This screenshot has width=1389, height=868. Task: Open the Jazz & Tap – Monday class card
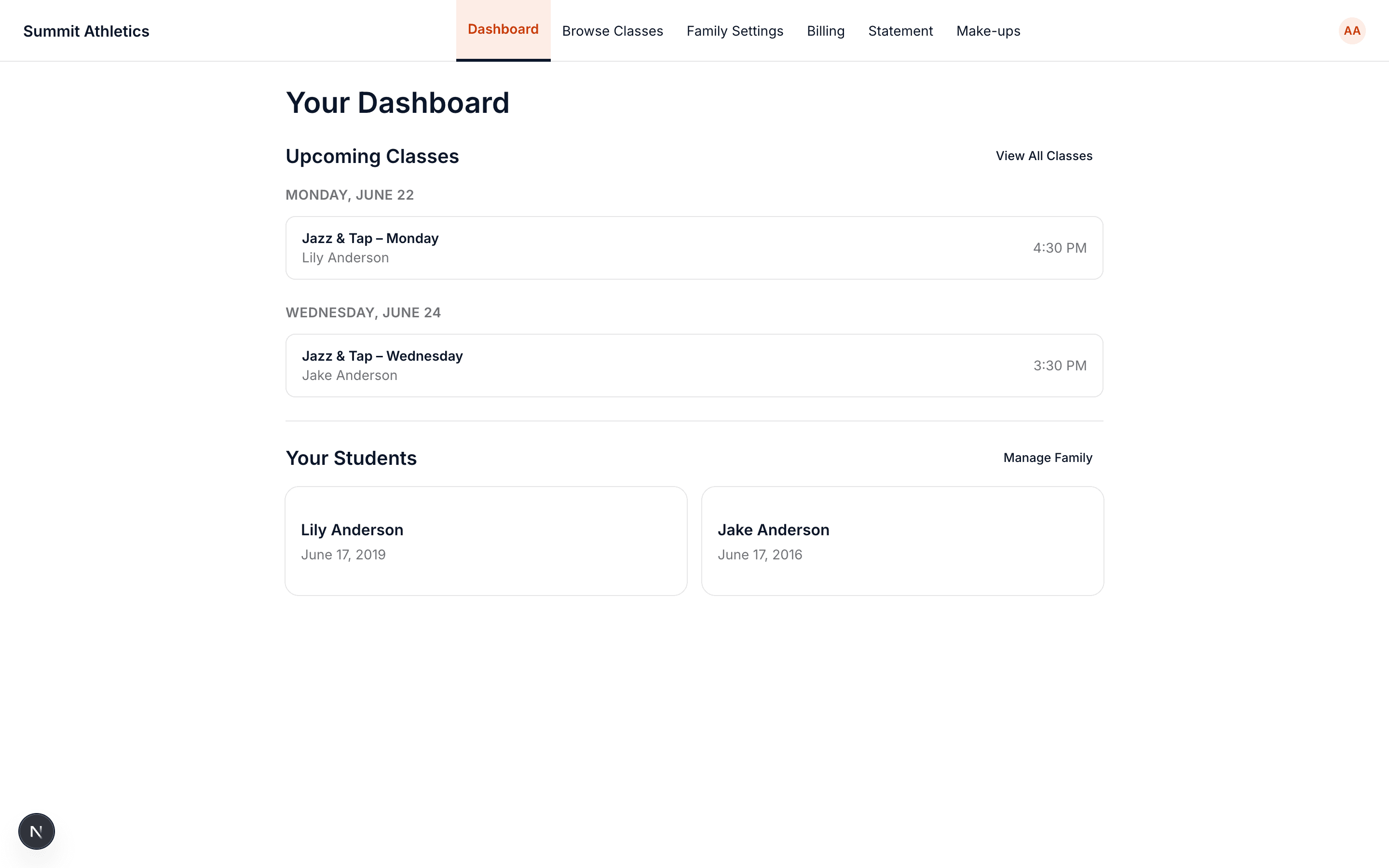pyautogui.click(x=694, y=247)
